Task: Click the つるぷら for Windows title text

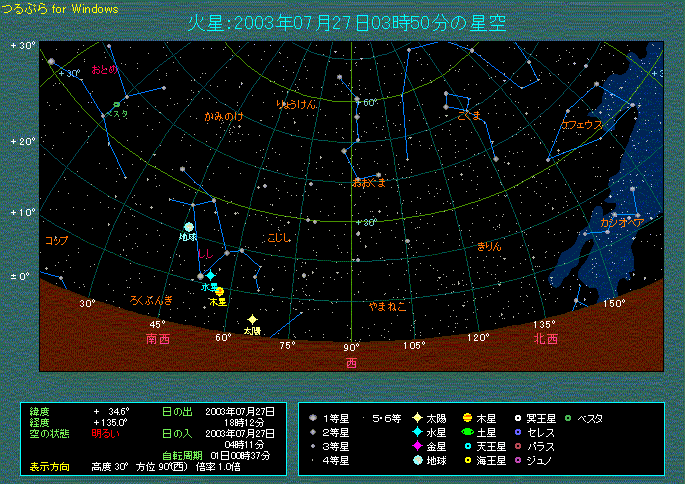Action: (x=61, y=9)
